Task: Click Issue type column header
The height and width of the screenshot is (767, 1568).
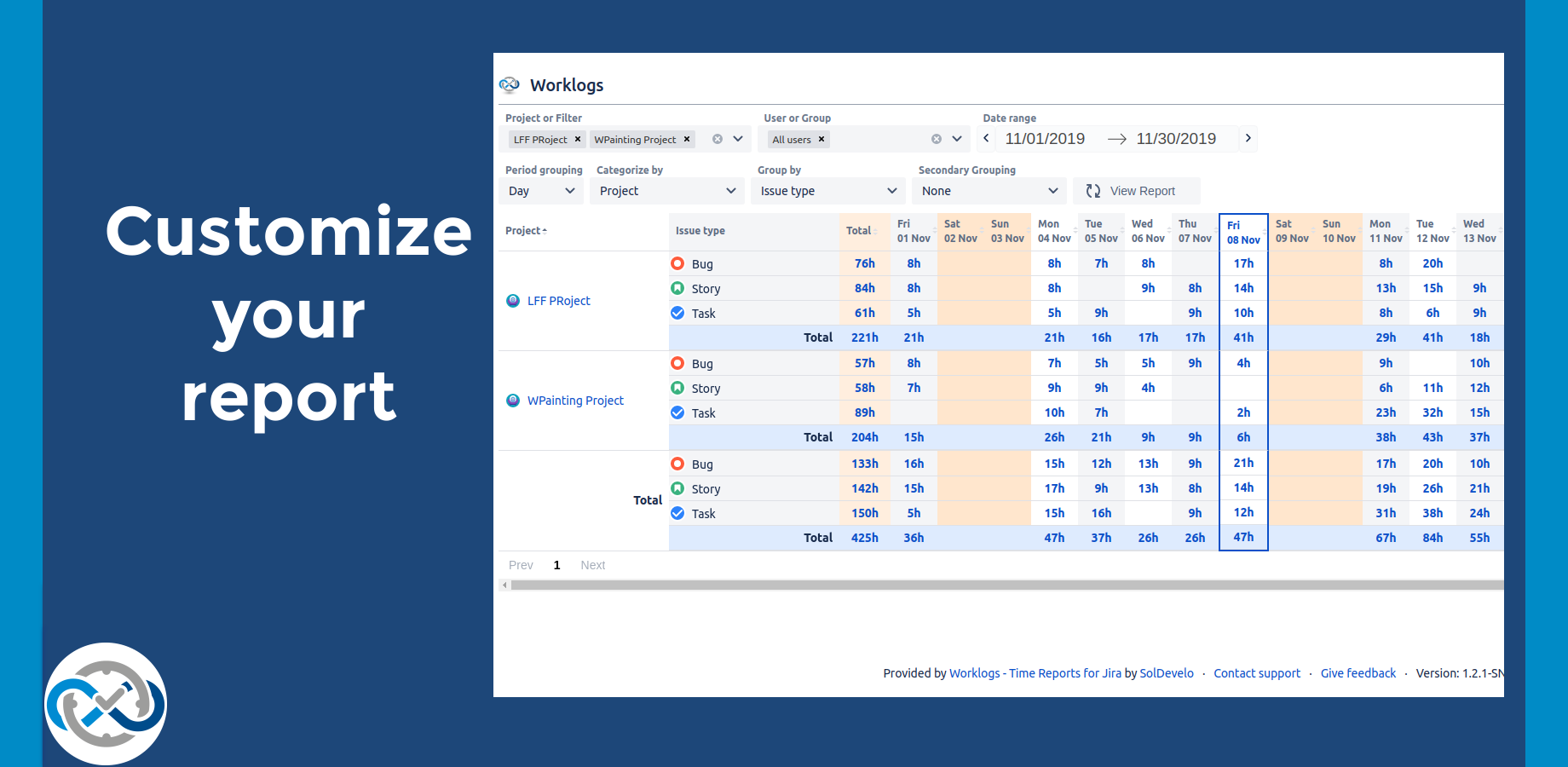Action: [700, 231]
